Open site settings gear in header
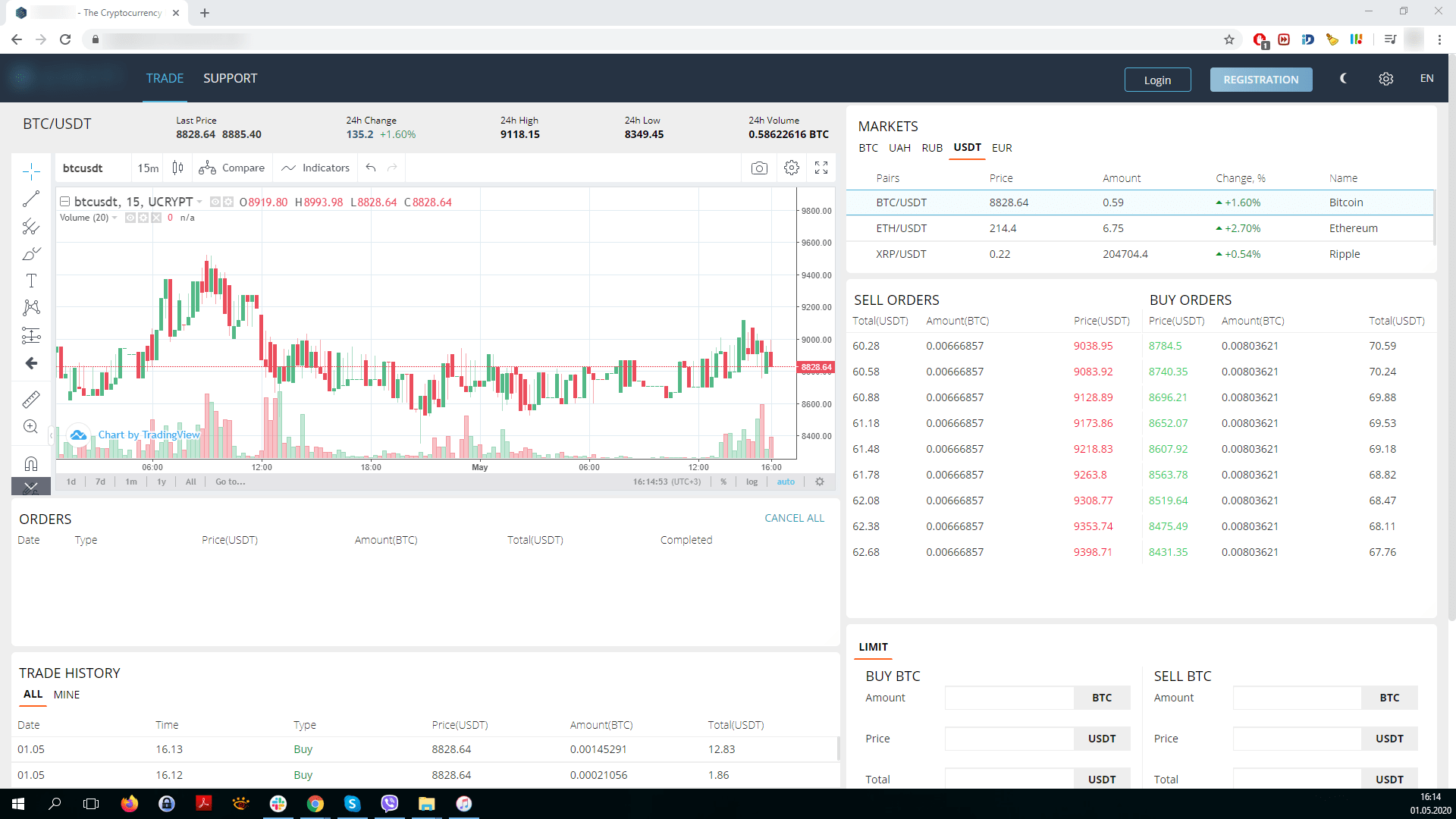The height and width of the screenshot is (819, 1456). [1386, 79]
